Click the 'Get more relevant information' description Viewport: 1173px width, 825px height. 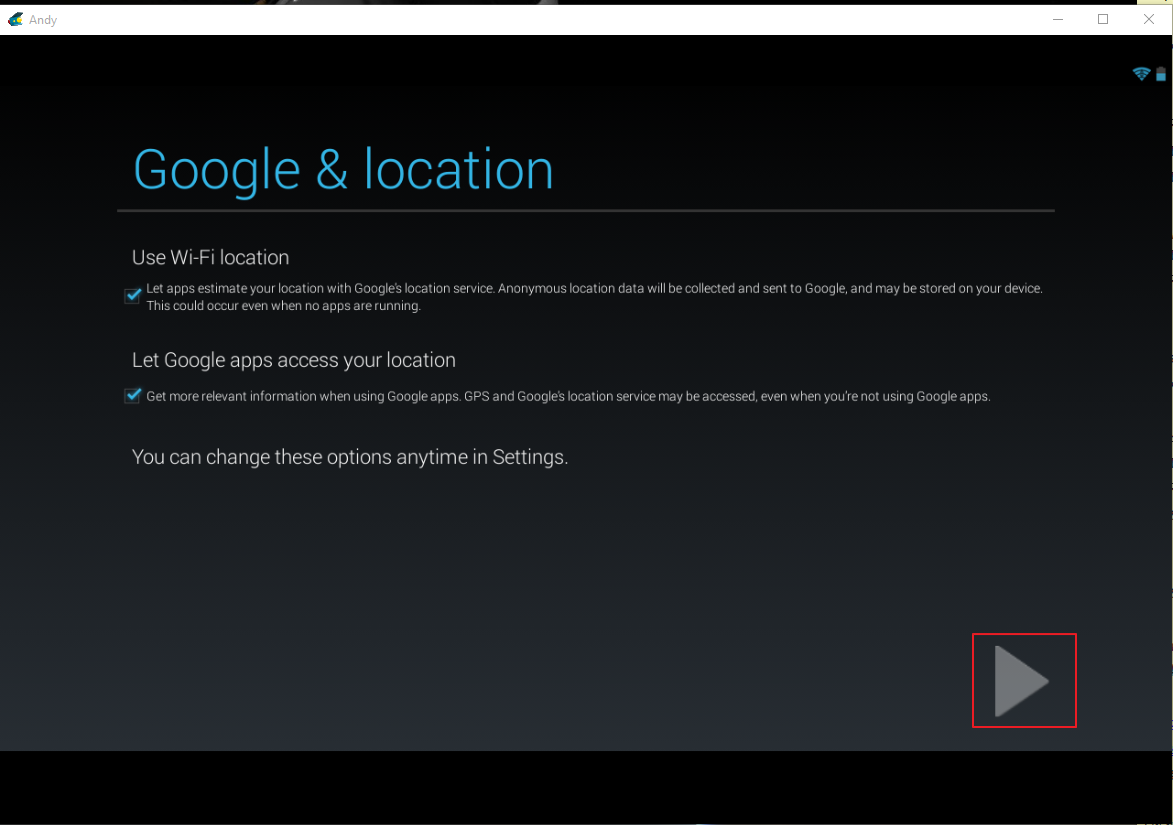click(x=568, y=396)
